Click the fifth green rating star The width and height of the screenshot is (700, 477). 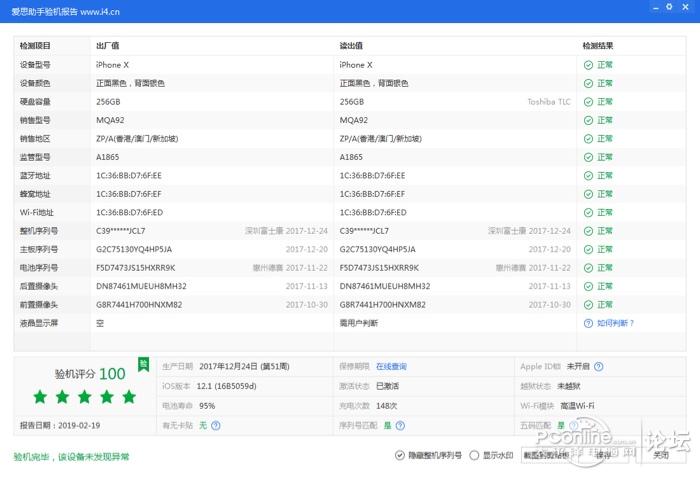(x=129, y=396)
